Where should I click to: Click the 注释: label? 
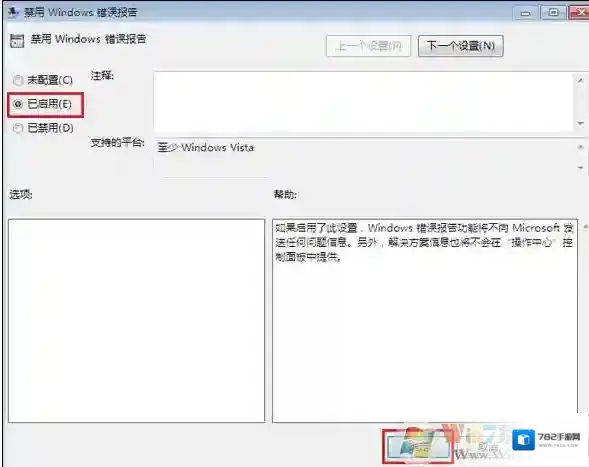click(102, 76)
